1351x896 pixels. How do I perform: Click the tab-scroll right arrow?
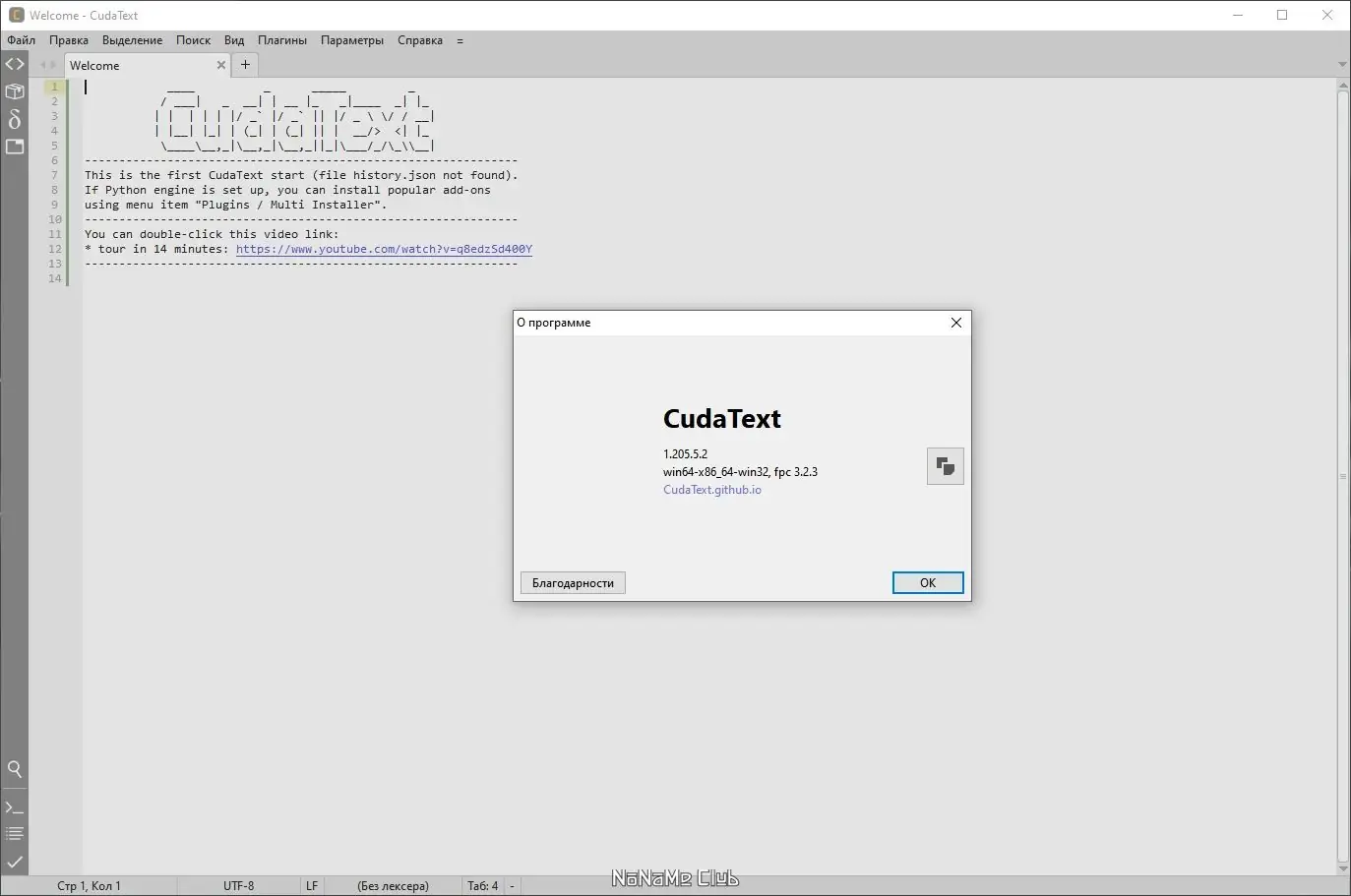tap(53, 65)
